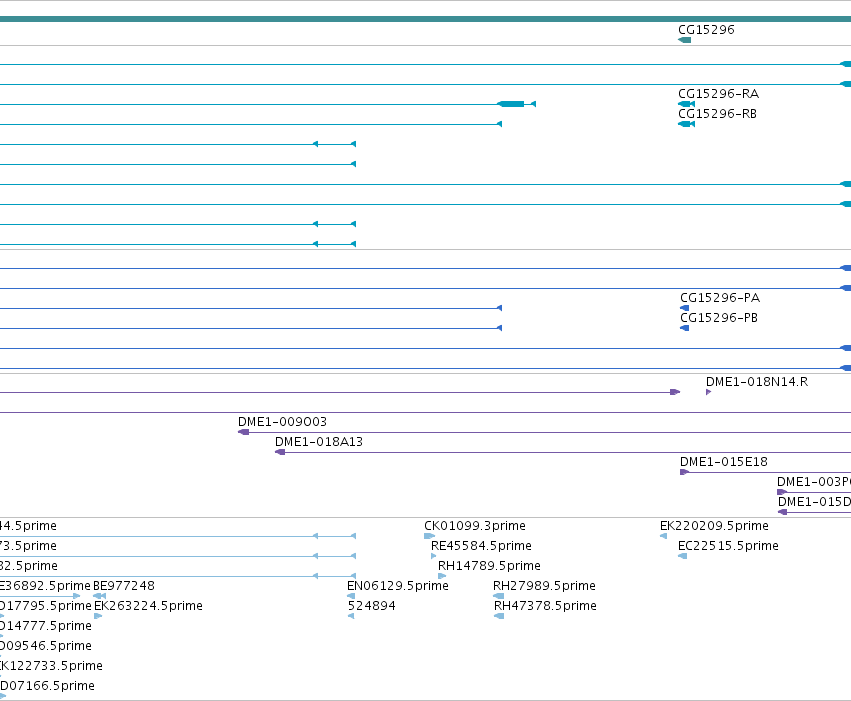
Task: Click the CG15296-RB transcript label
Action: (717, 114)
